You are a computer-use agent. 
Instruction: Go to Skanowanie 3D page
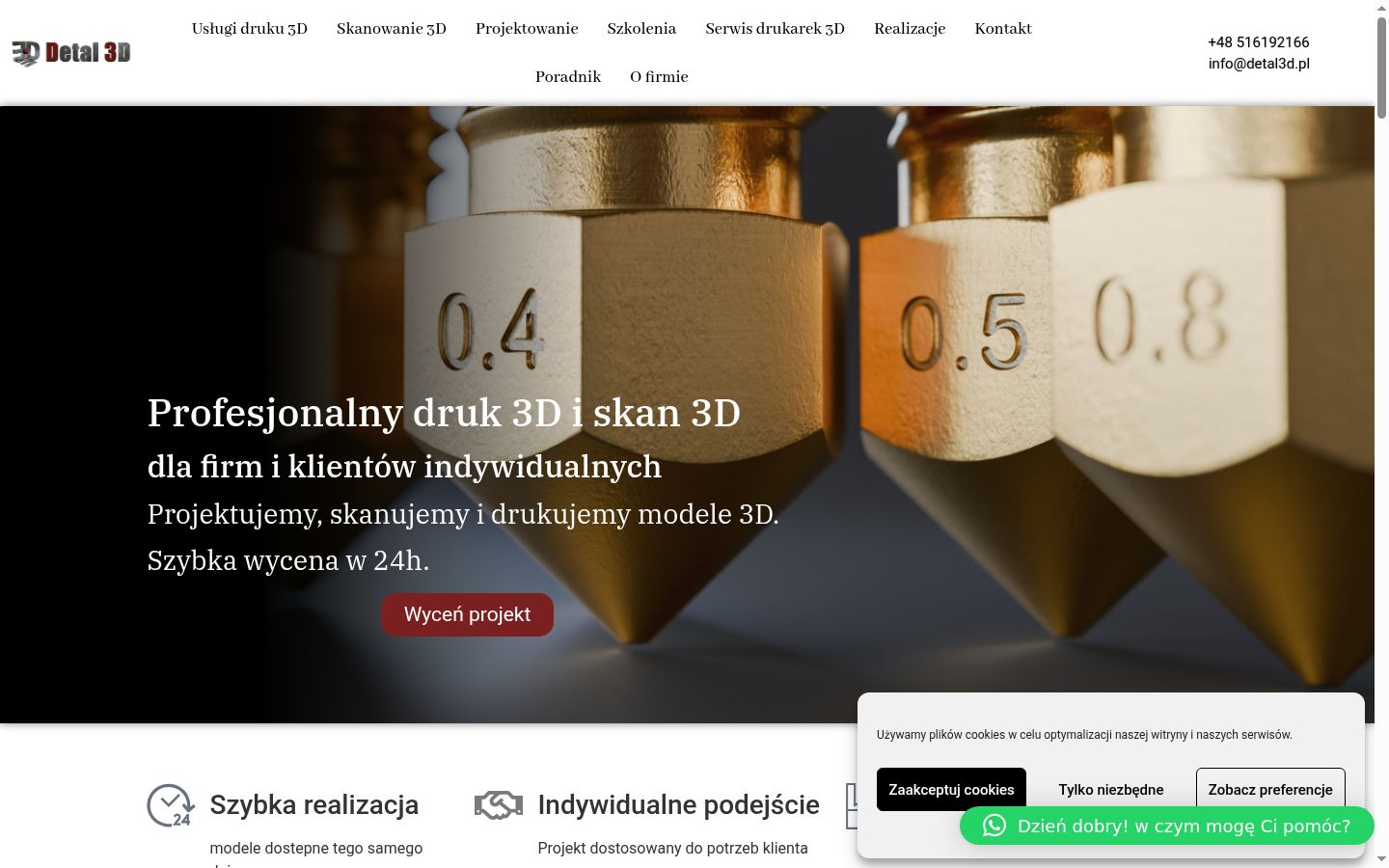(x=392, y=29)
